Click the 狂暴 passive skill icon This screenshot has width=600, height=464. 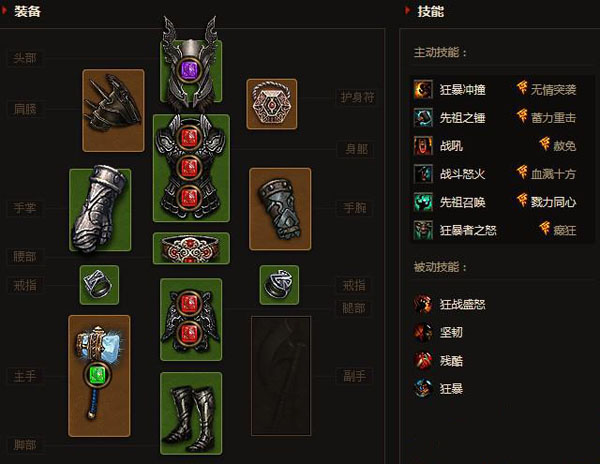pos(423,389)
